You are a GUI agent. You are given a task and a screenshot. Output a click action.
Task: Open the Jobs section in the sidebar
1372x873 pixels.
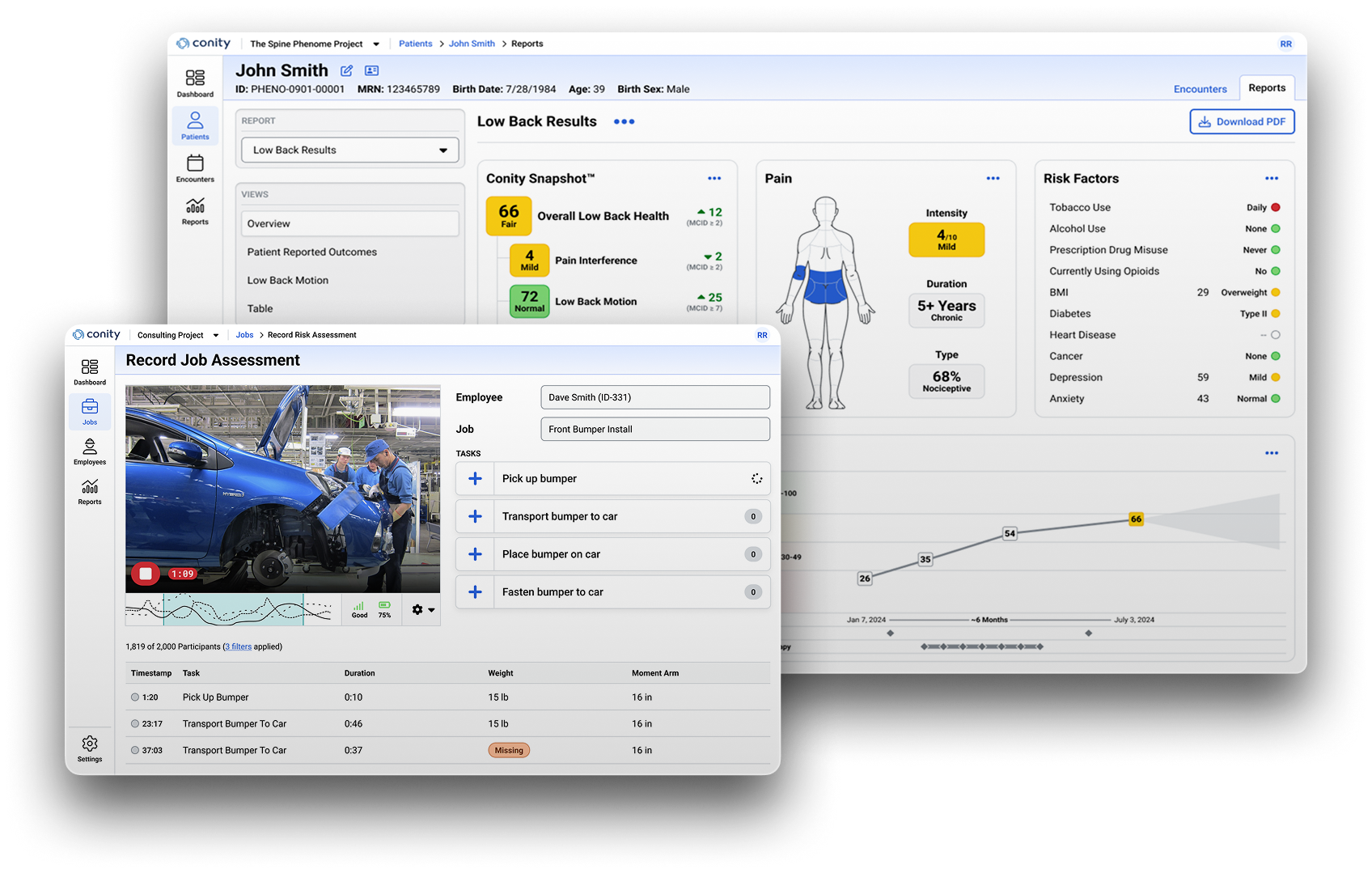click(x=90, y=411)
